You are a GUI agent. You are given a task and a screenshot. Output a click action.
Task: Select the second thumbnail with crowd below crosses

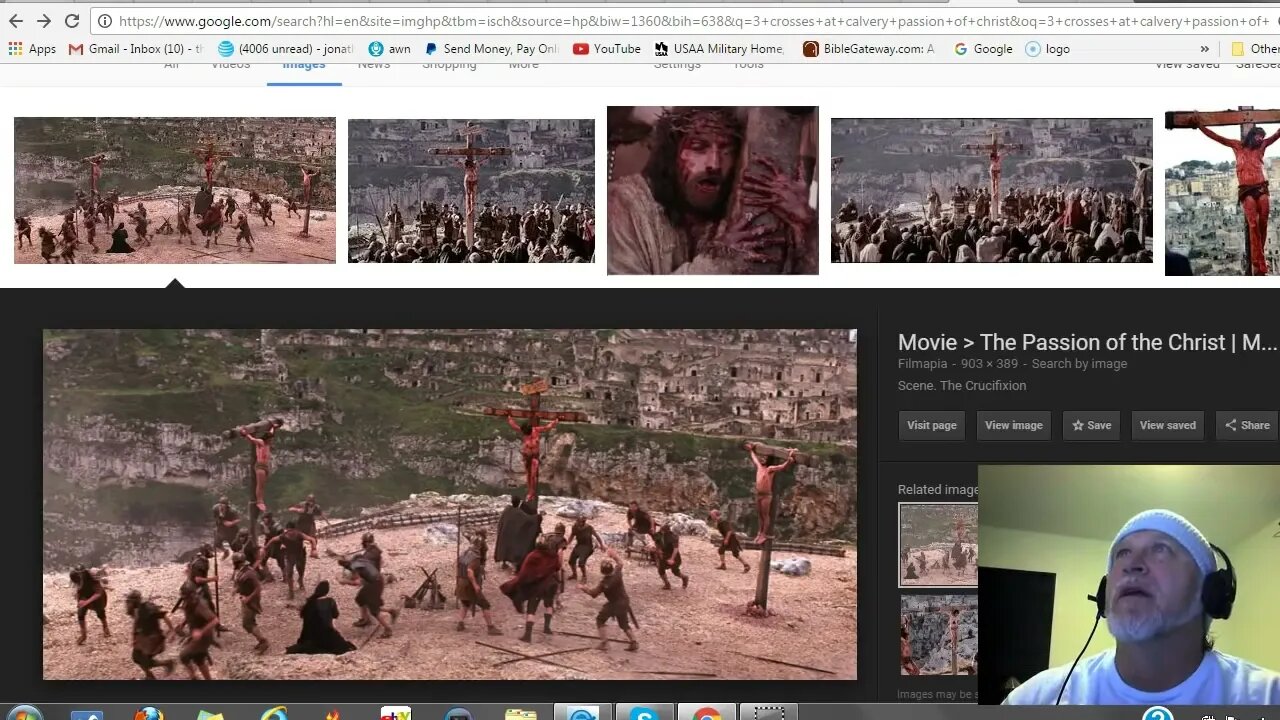[x=471, y=191]
